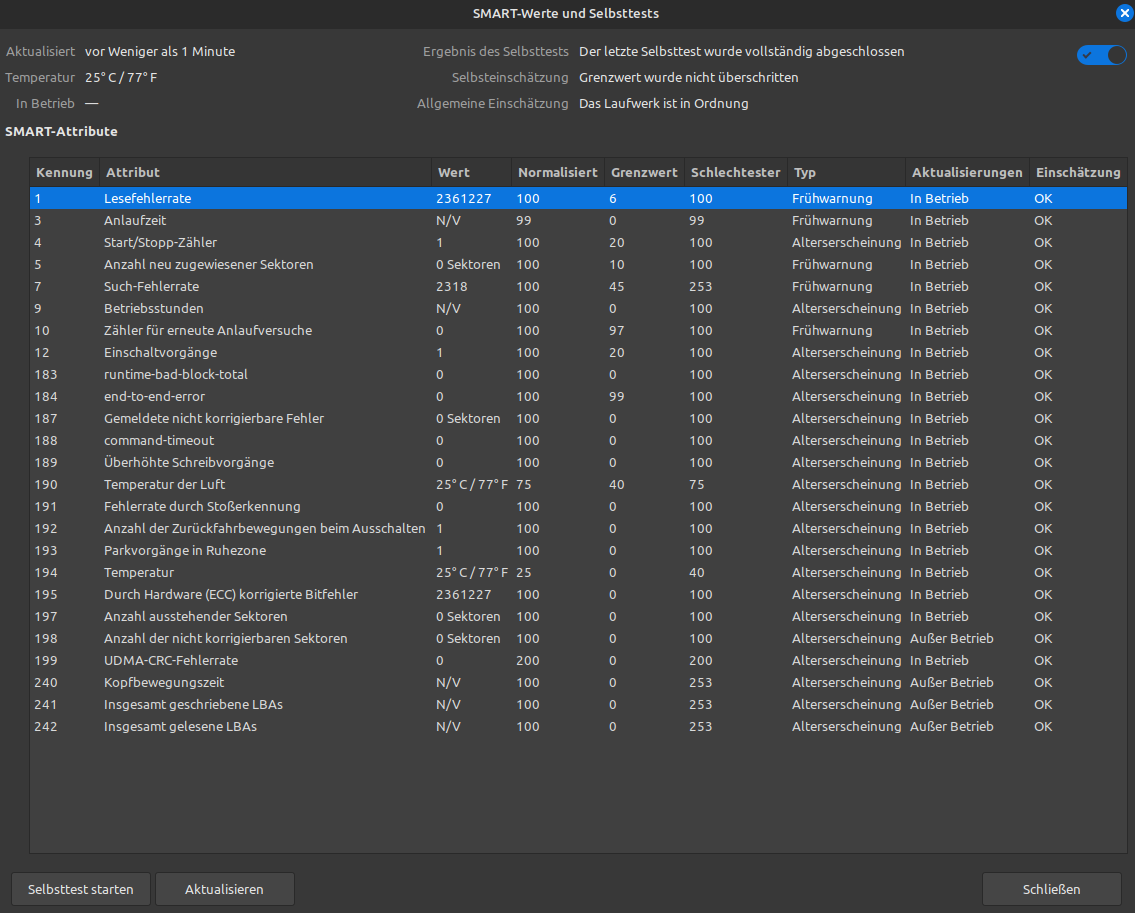Click 'Das Laufwerk ist in Ordnung' text
1135x913 pixels.
664,104
